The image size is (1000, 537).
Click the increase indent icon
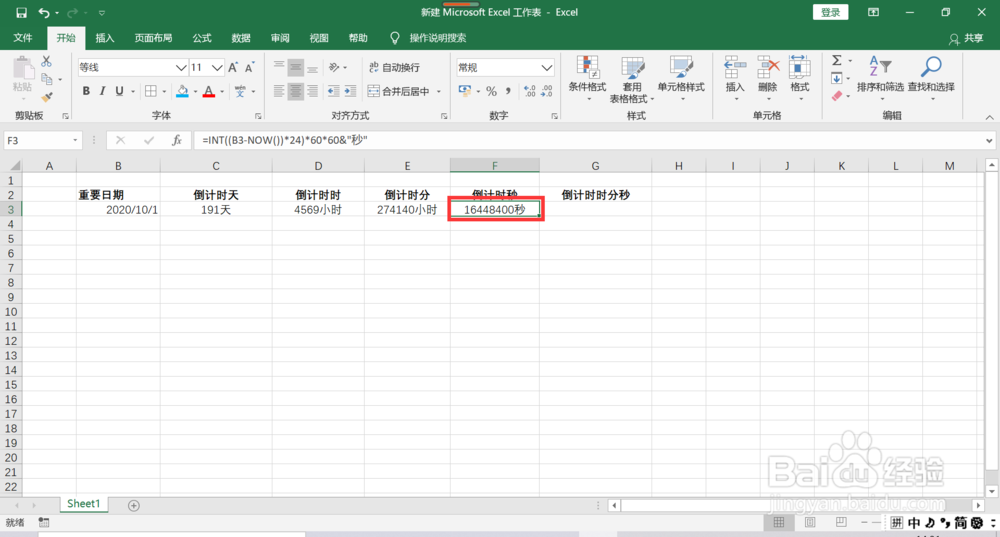350,91
